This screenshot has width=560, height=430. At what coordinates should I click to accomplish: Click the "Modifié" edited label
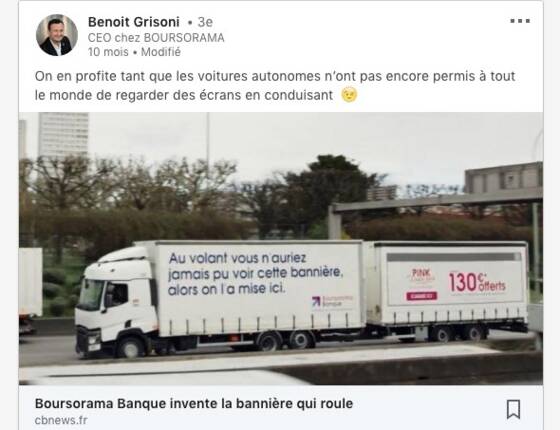click(x=161, y=52)
